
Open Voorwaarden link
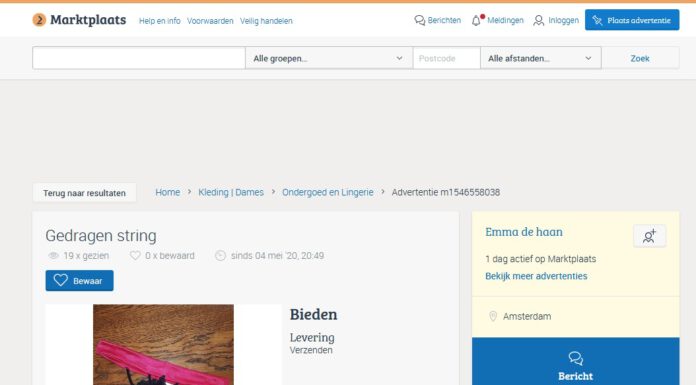pos(210,21)
